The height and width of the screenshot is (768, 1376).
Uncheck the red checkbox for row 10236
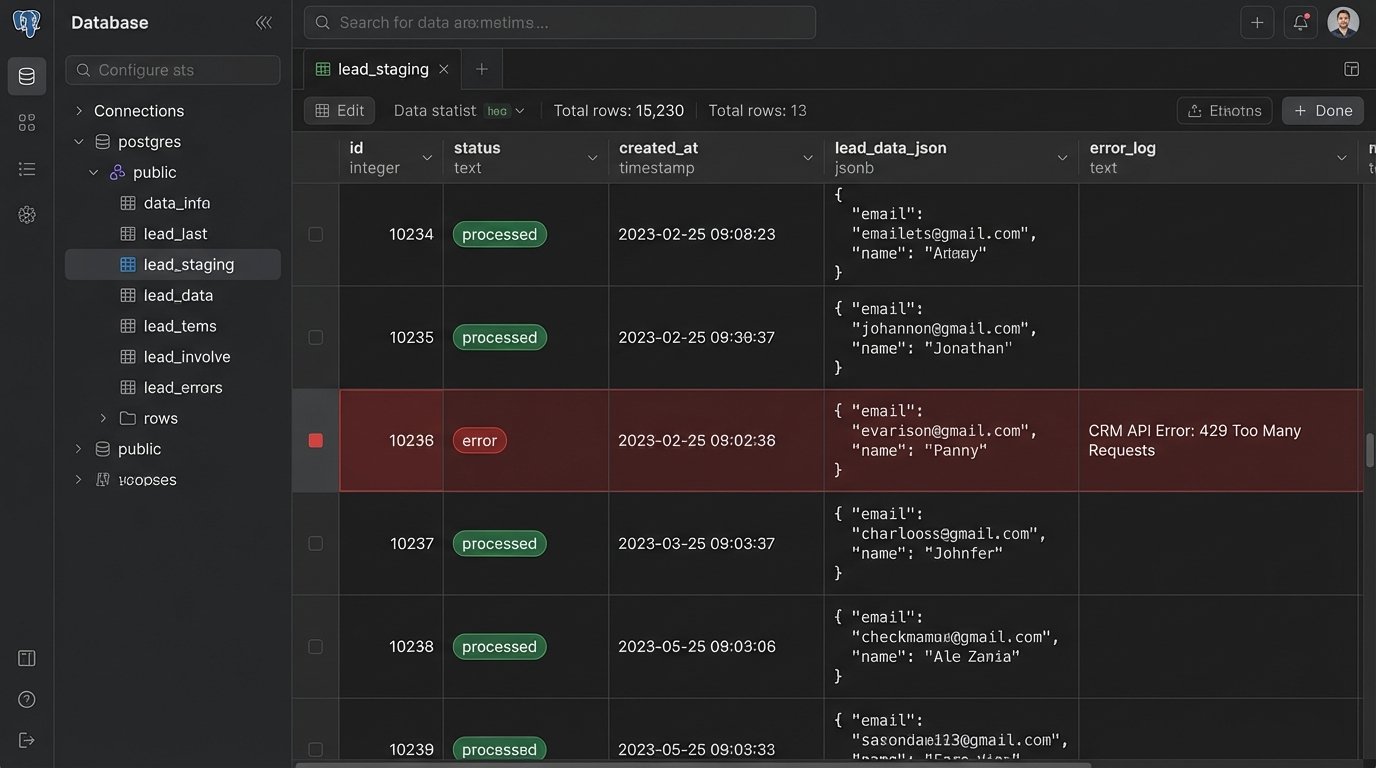[316, 441]
